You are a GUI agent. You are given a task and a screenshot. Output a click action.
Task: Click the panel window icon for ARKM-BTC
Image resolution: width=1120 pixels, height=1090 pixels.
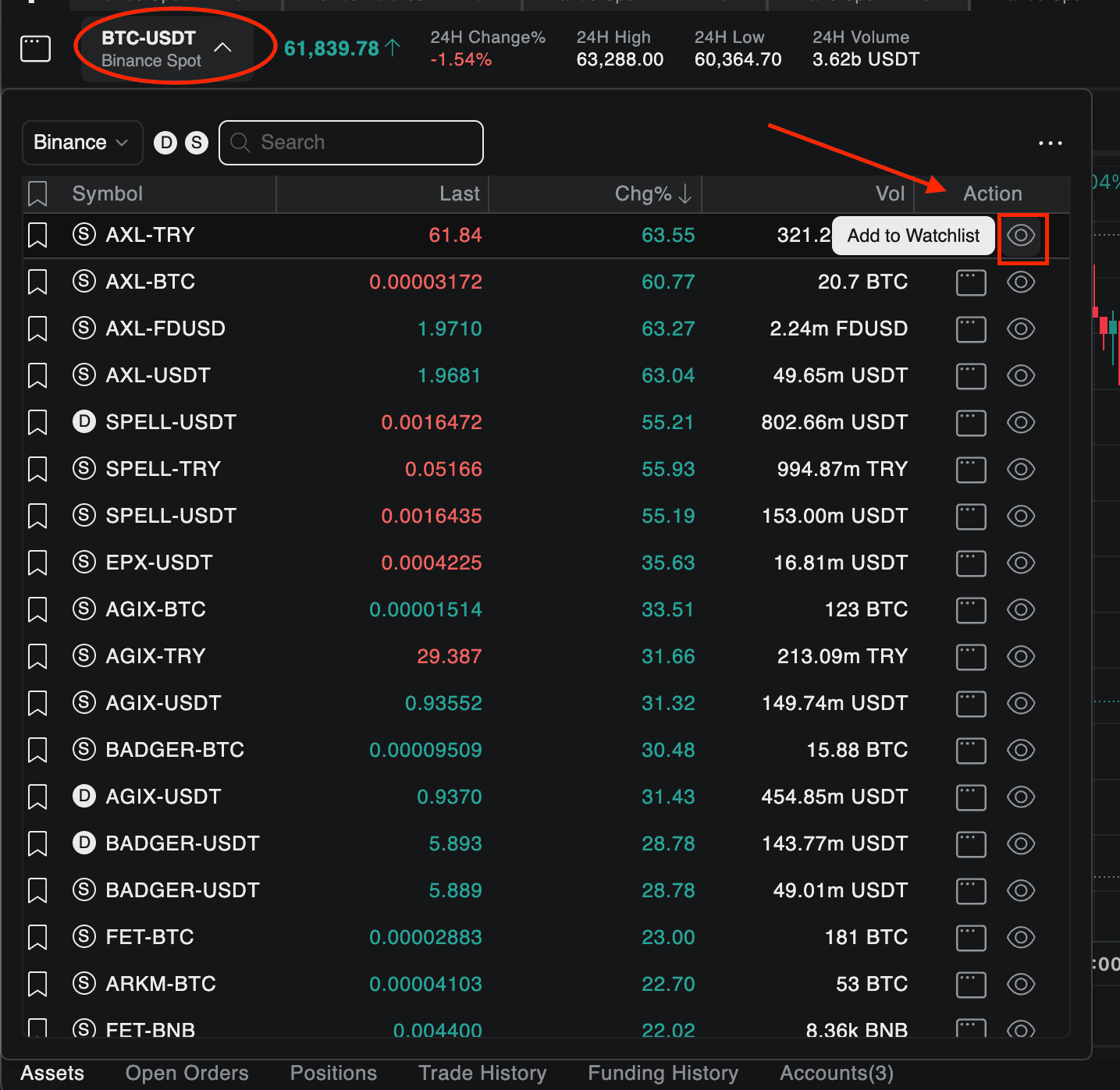971,985
